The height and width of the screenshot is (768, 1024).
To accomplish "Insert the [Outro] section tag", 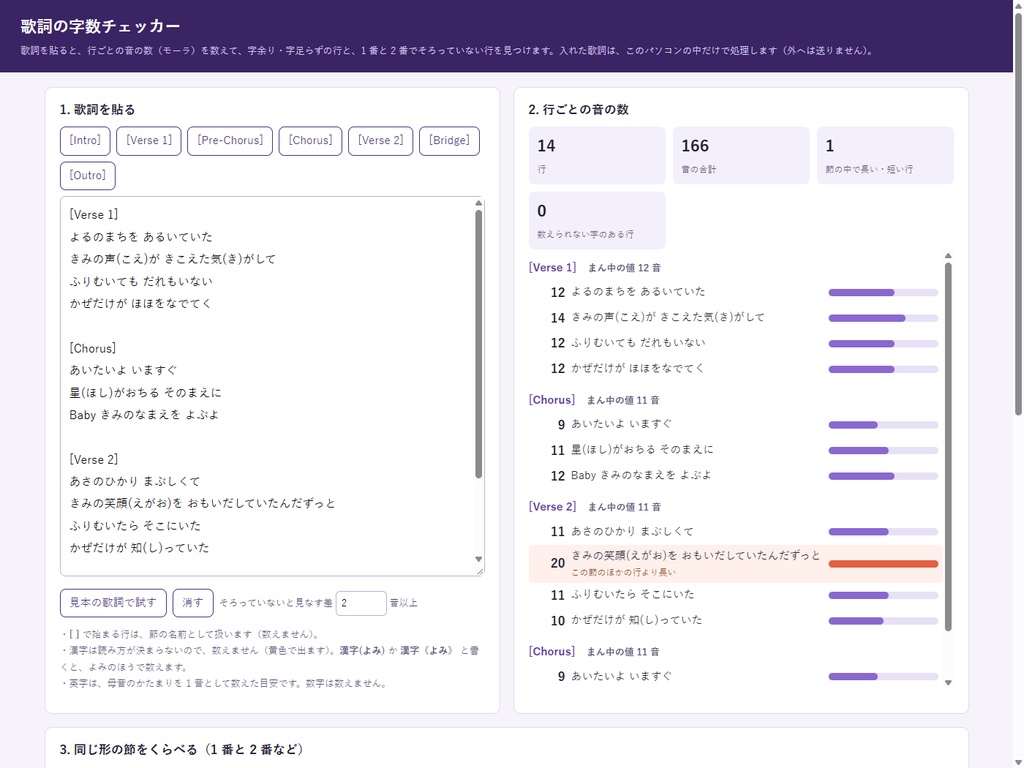I will pos(88,176).
